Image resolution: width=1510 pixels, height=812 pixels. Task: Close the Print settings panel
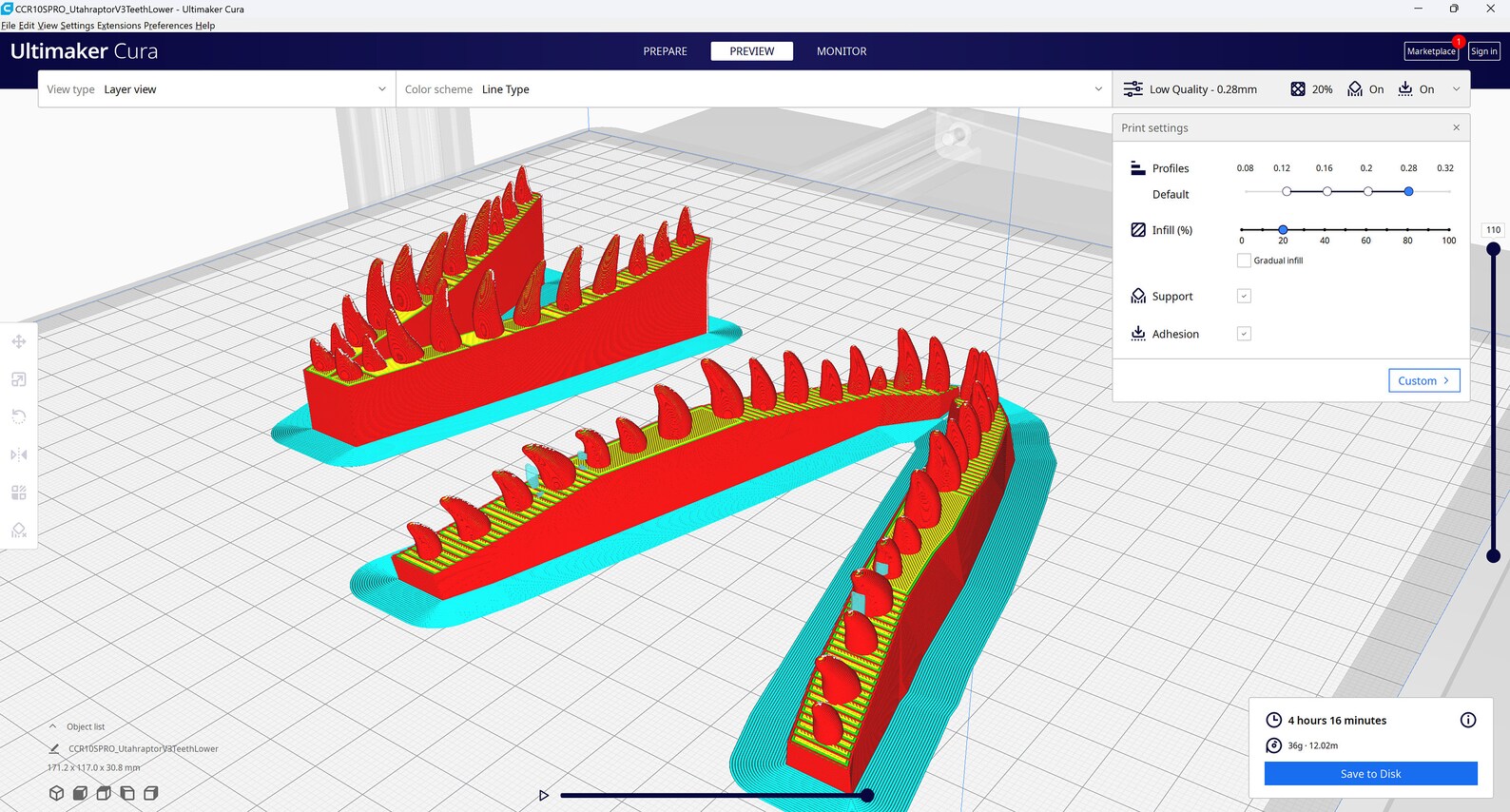coord(1456,127)
